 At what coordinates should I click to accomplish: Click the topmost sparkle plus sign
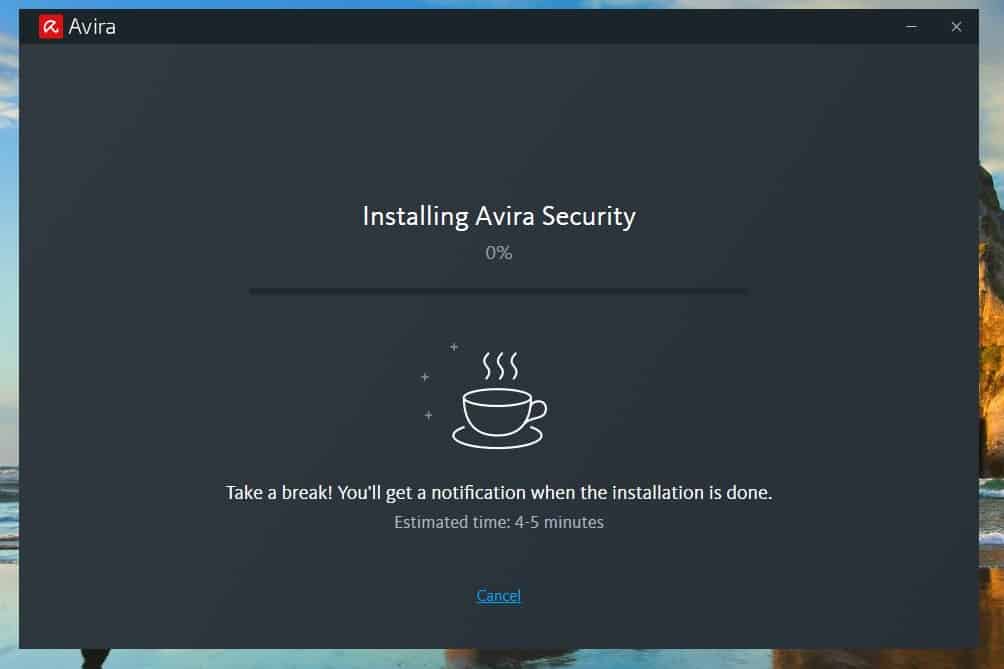pos(453,347)
